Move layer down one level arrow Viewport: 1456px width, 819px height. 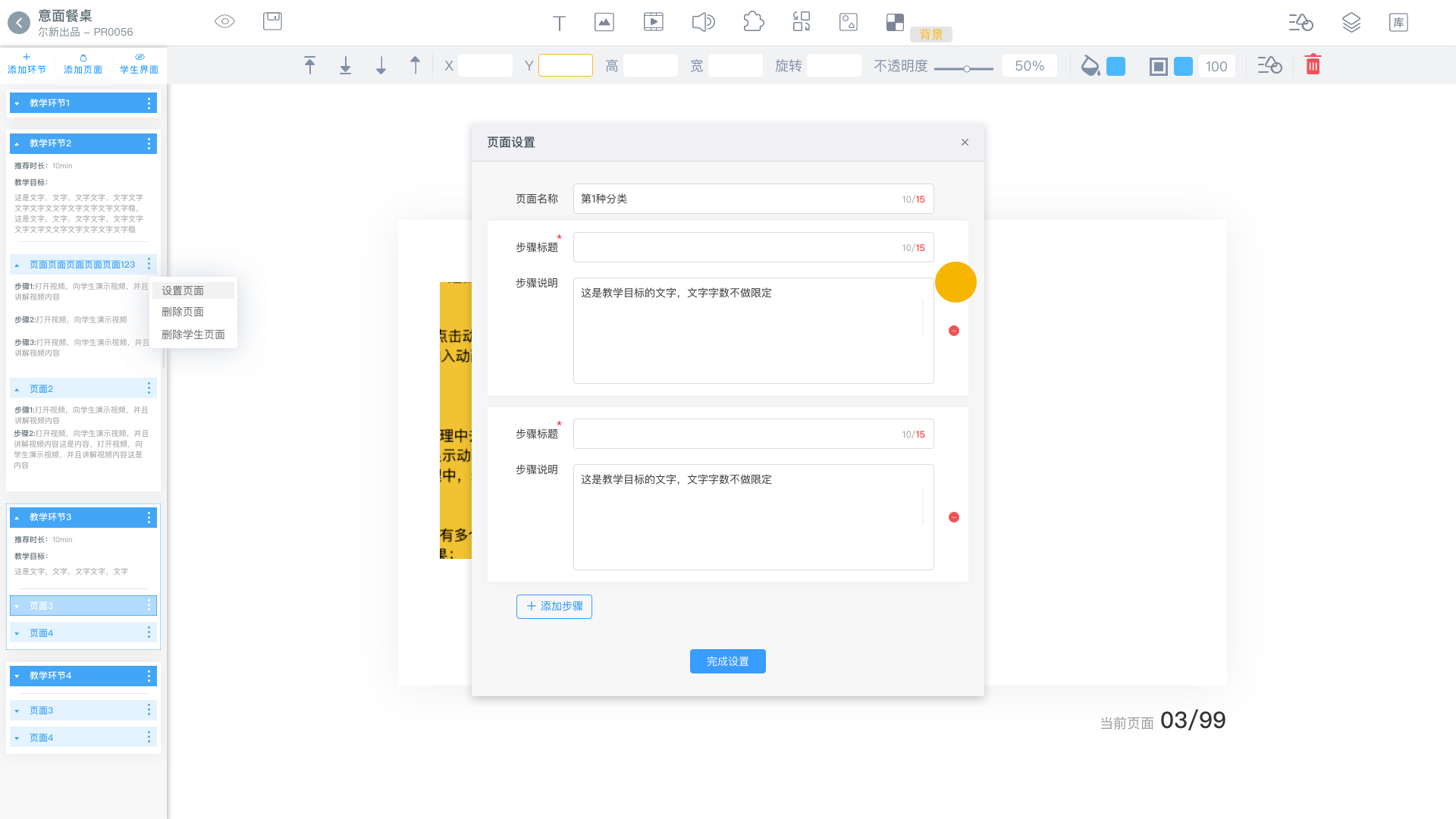coord(381,65)
